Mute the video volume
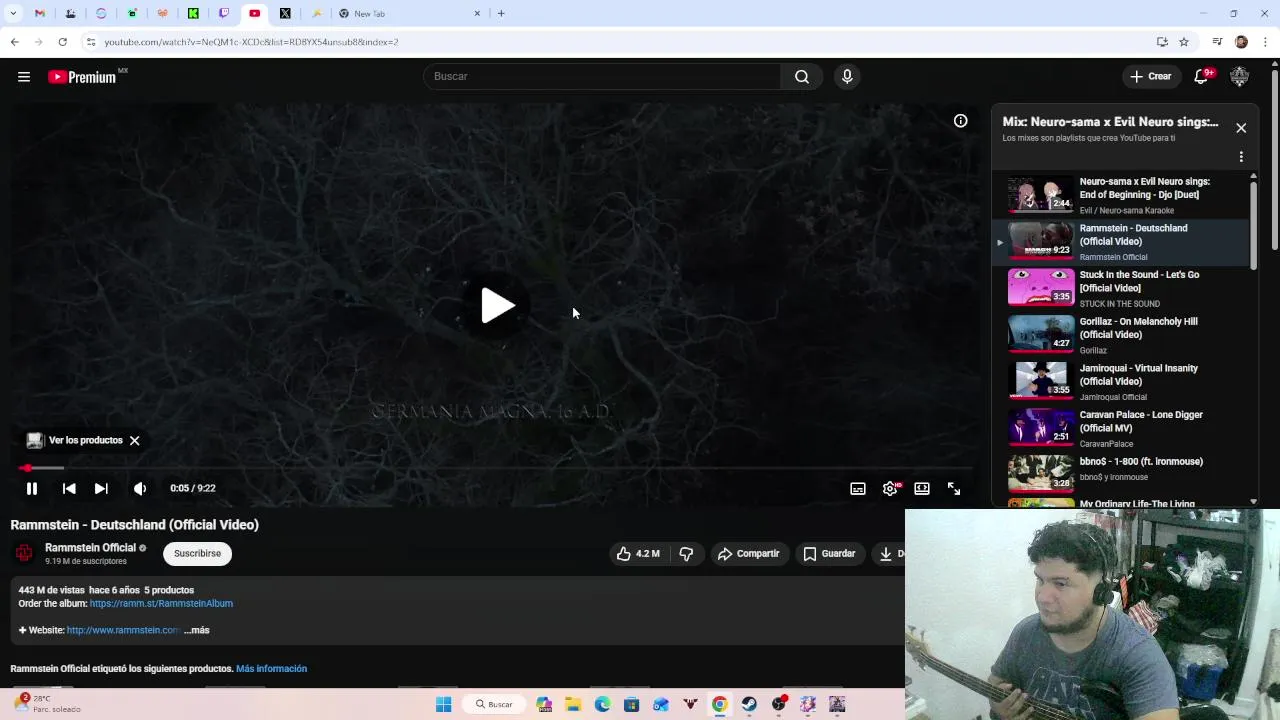The image size is (1280, 720). [140, 488]
